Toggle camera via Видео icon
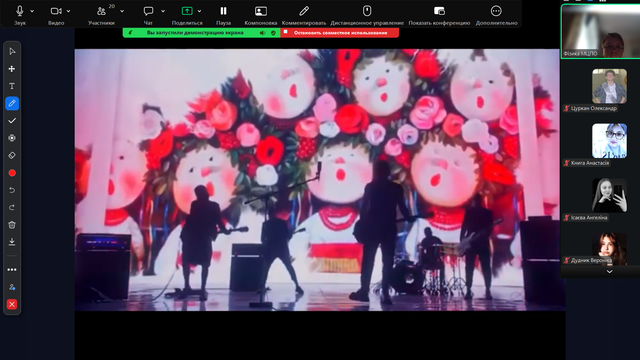 coord(56,11)
